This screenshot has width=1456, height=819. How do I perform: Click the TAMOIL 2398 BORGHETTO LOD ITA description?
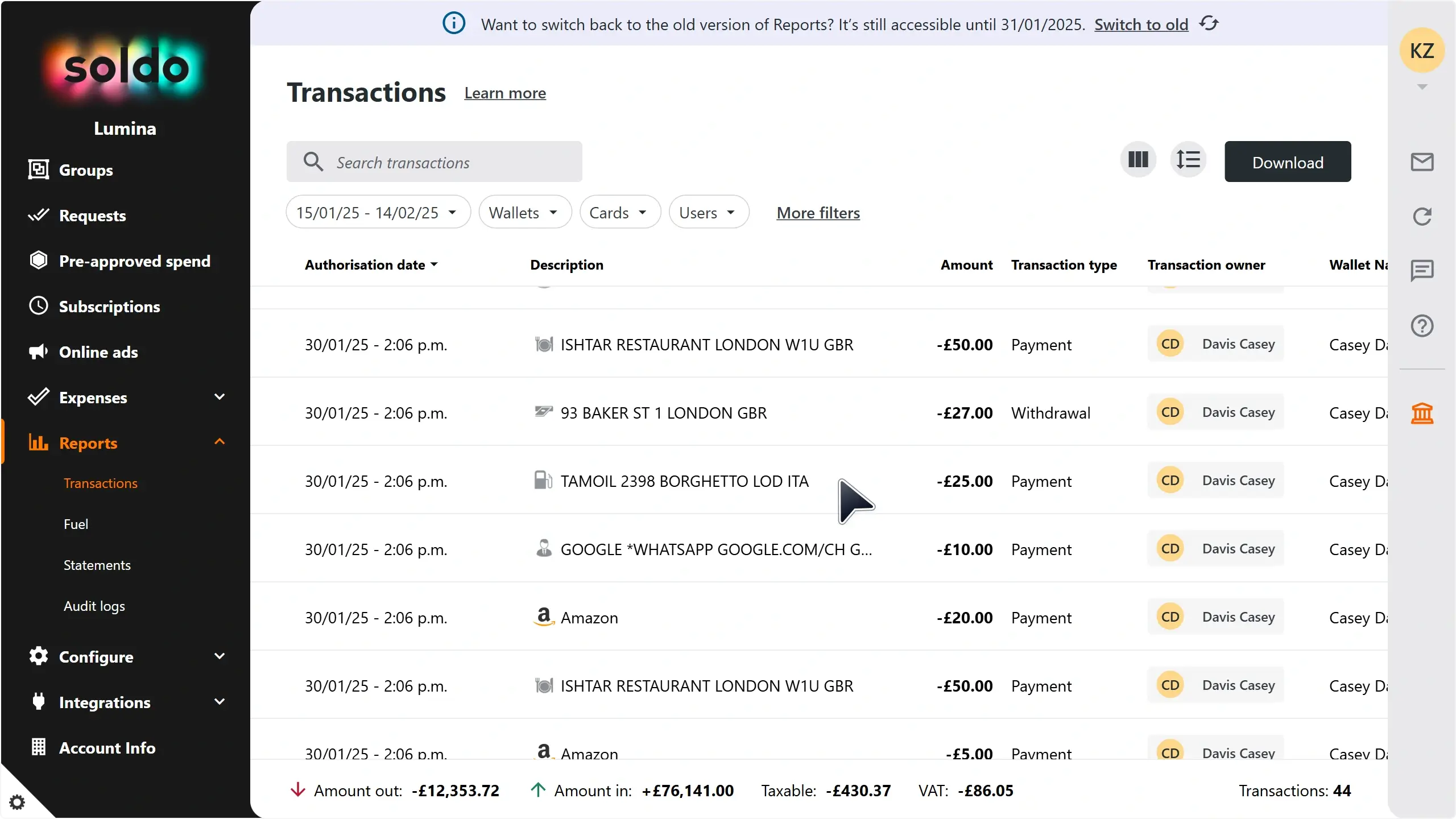[x=684, y=481]
